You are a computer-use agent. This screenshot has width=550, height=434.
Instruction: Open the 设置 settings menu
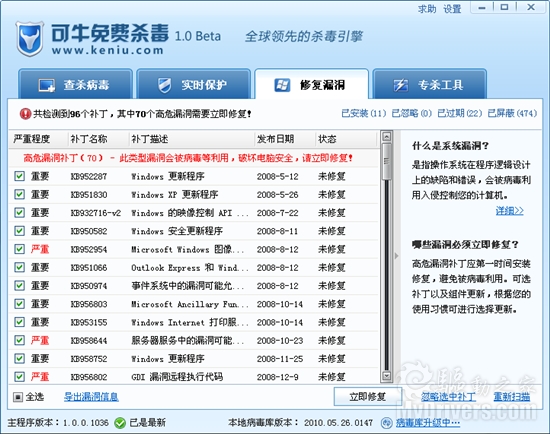(x=452, y=9)
